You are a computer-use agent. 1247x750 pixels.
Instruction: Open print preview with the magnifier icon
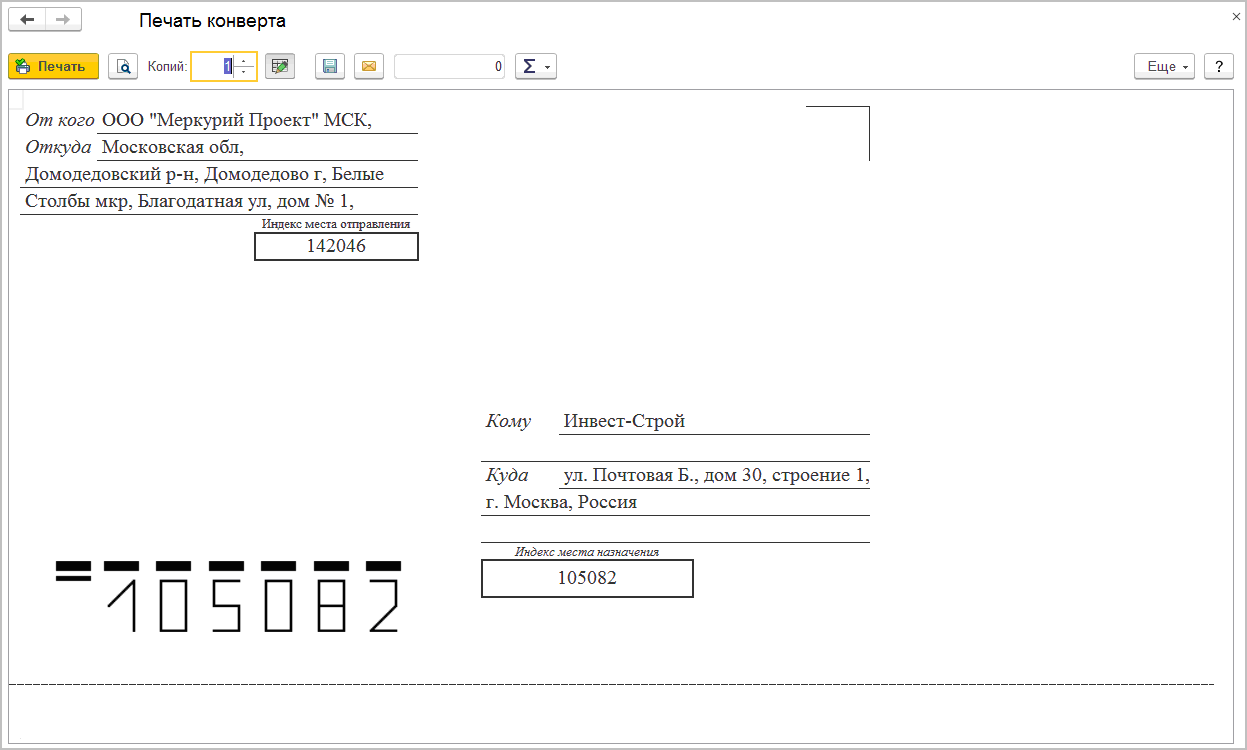point(123,66)
